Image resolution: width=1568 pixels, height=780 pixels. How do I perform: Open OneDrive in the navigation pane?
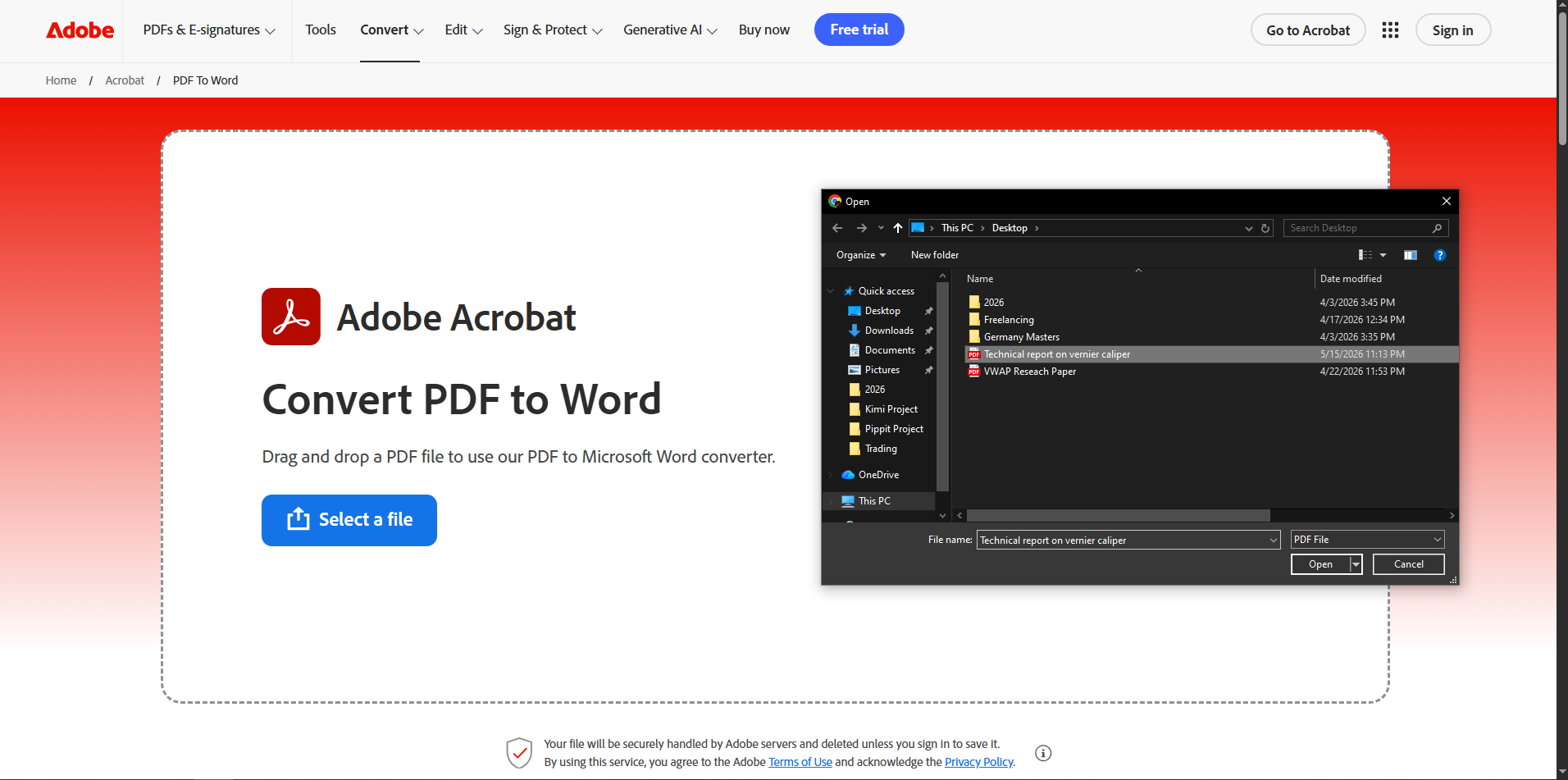[x=878, y=475]
